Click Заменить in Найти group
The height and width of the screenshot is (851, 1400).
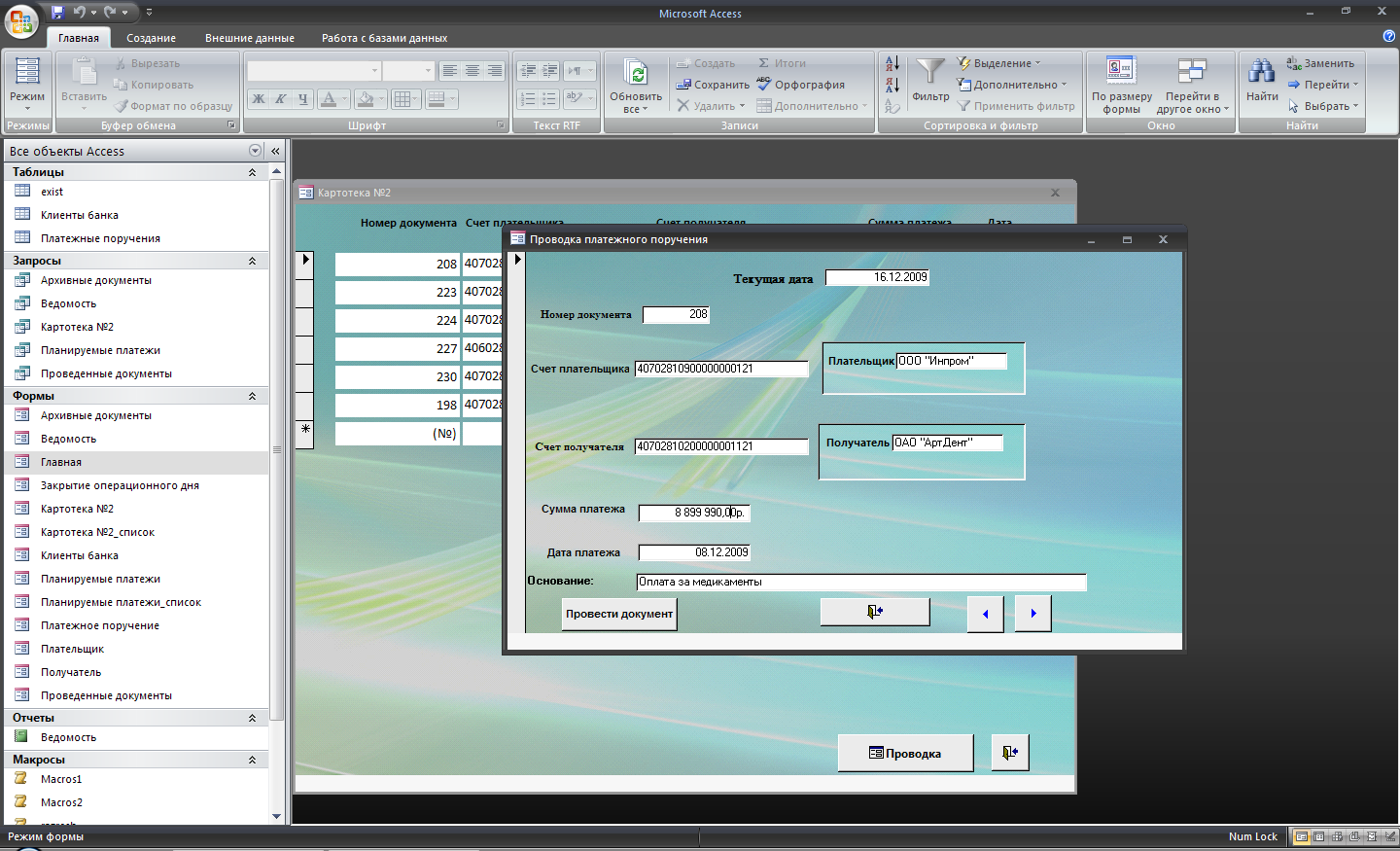[x=1320, y=63]
